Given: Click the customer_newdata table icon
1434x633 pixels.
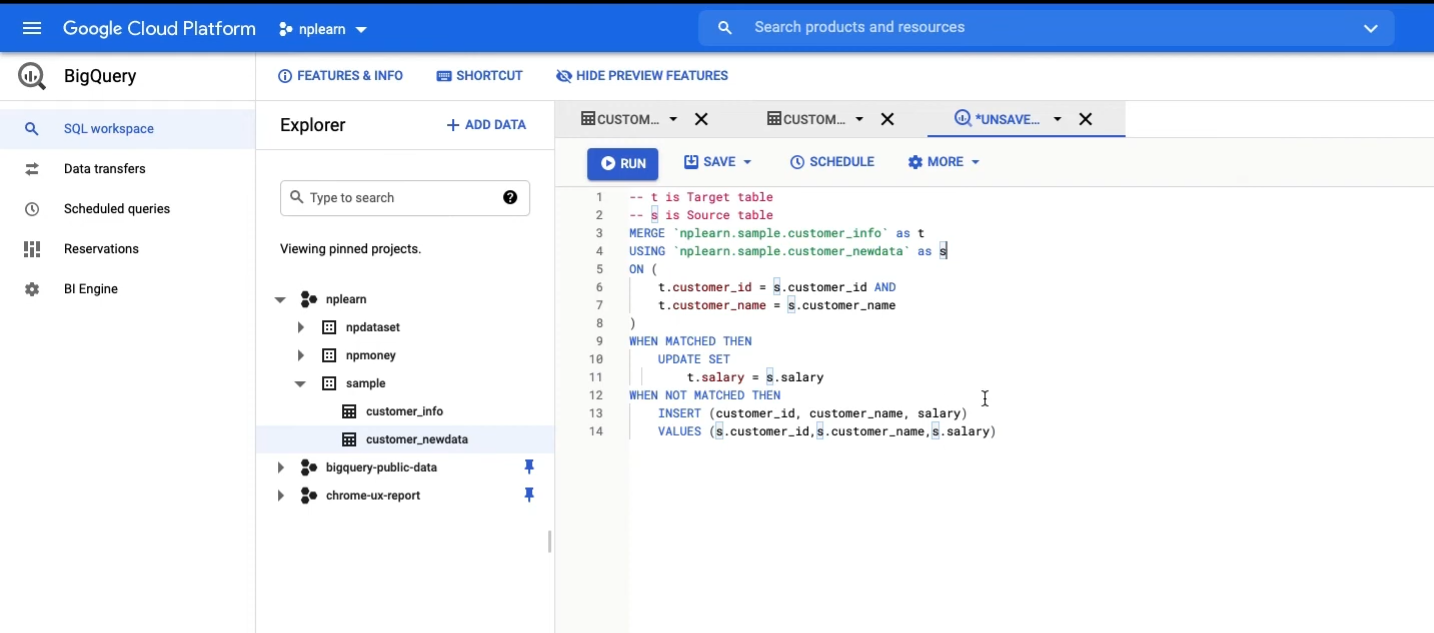Looking at the screenshot, I should click(x=349, y=439).
